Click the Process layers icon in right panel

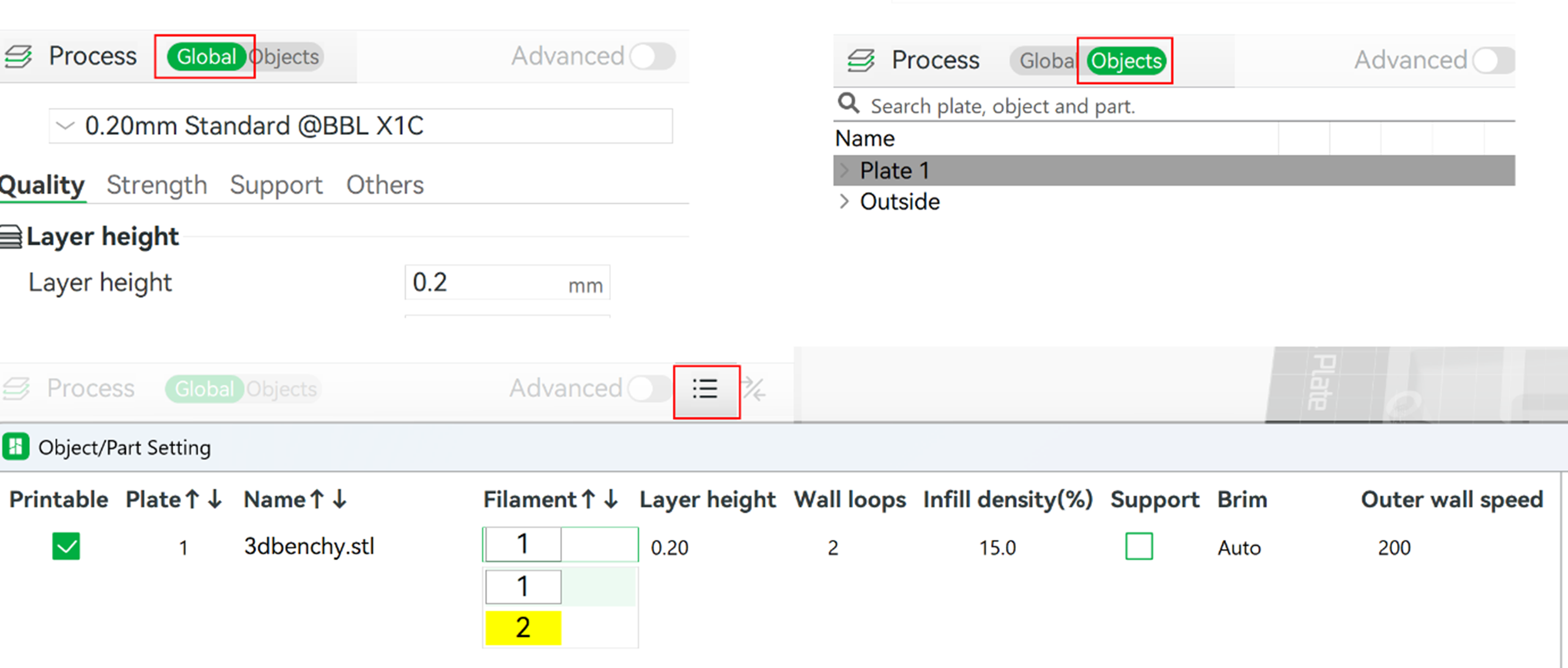coord(861,60)
